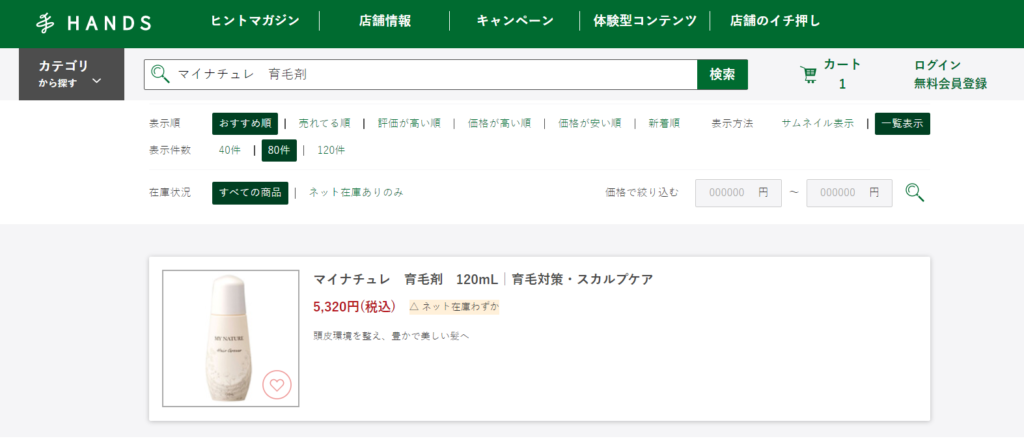1024x445 pixels.
Task: Show 40件 per page
Action: (x=230, y=150)
